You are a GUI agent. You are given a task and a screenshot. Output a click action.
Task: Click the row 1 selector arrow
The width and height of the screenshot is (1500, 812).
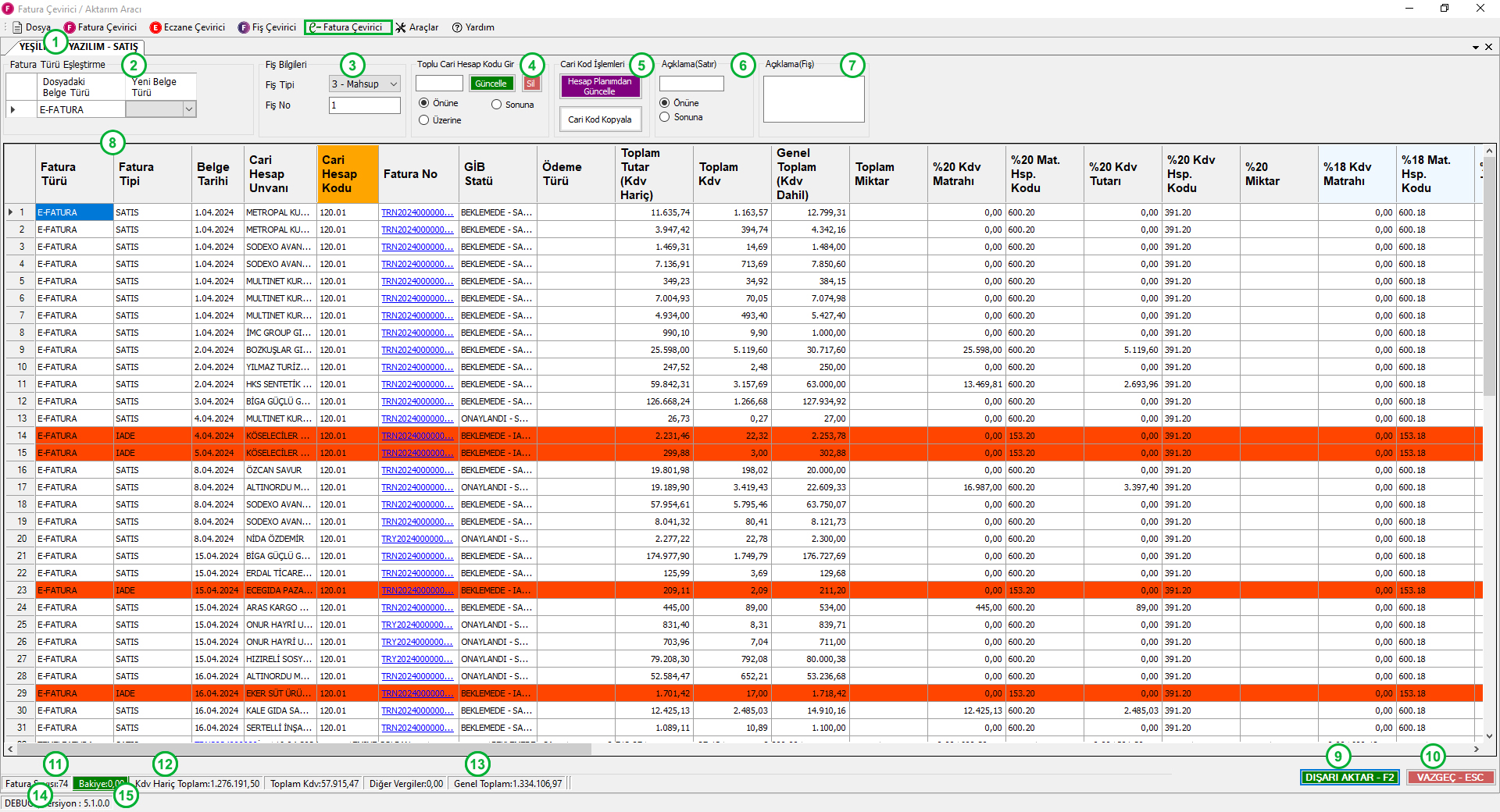click(x=10, y=212)
